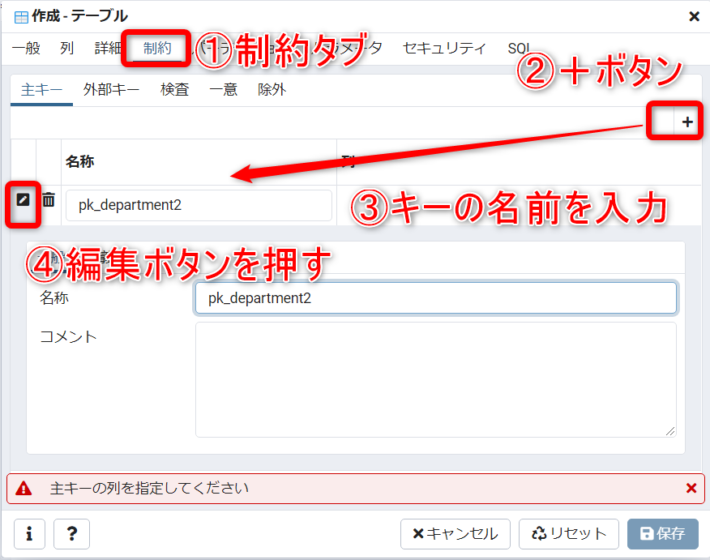This screenshot has height=560, width=710.
Task: Switch to the 一般 tab
Action: [26, 48]
